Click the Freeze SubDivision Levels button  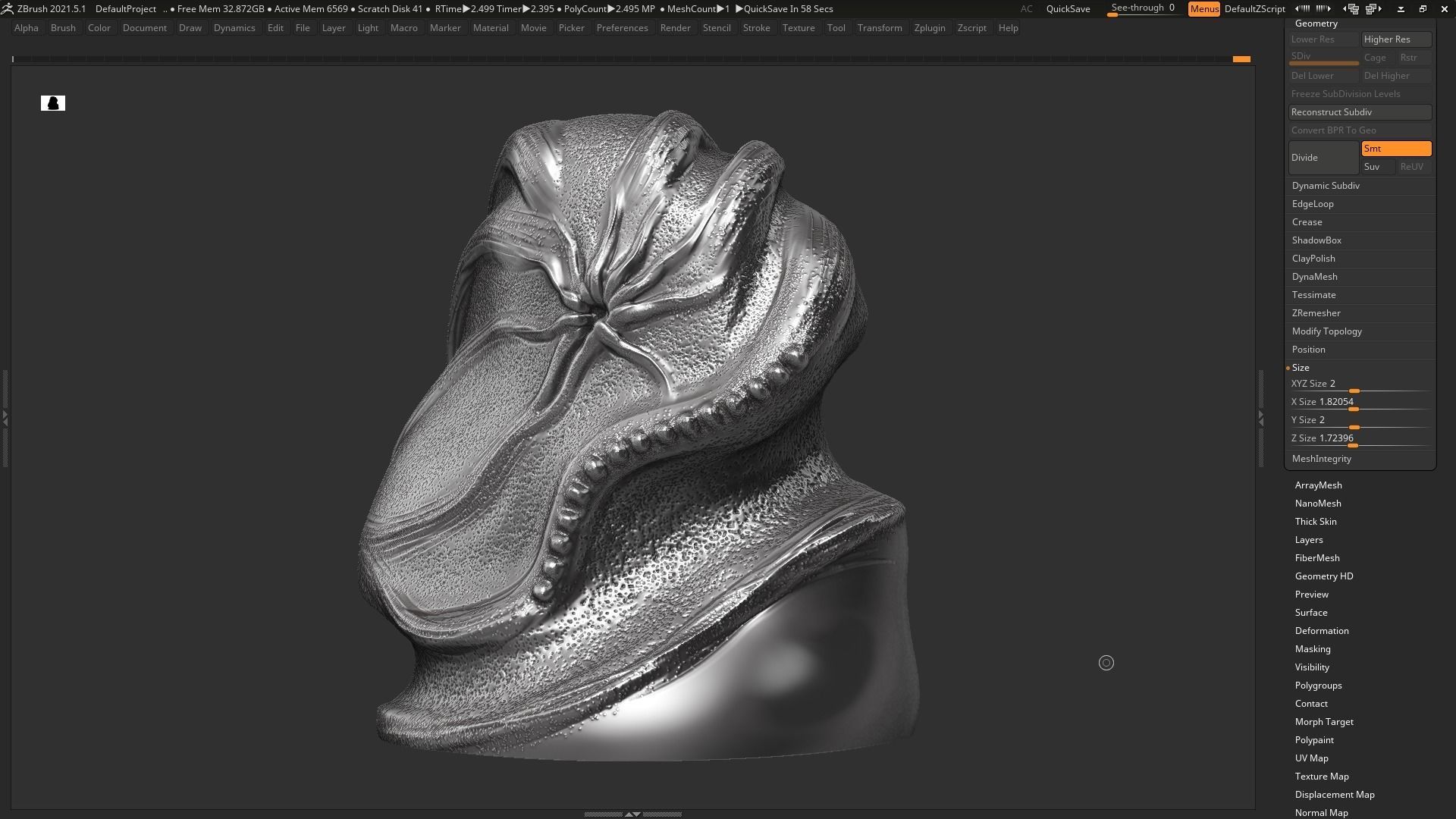[x=1360, y=94]
